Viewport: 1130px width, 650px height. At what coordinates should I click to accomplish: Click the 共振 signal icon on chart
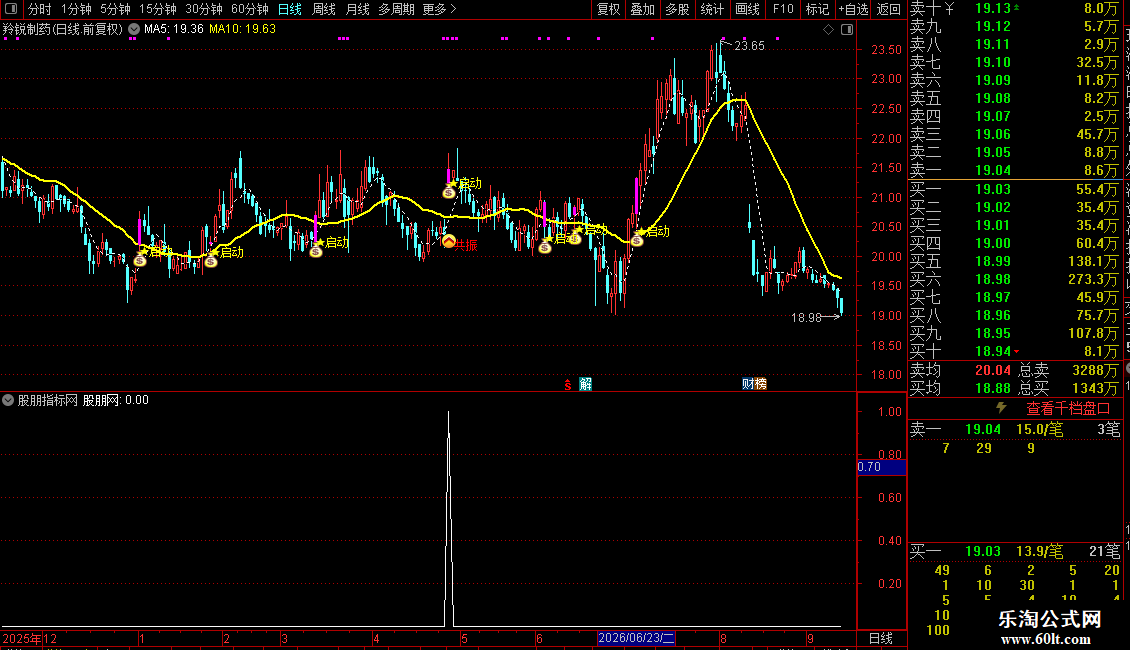449,242
